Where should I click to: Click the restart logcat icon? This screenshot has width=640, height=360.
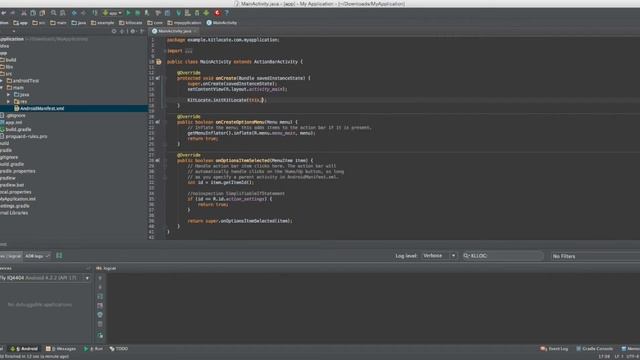pyautogui.click(x=100, y=335)
